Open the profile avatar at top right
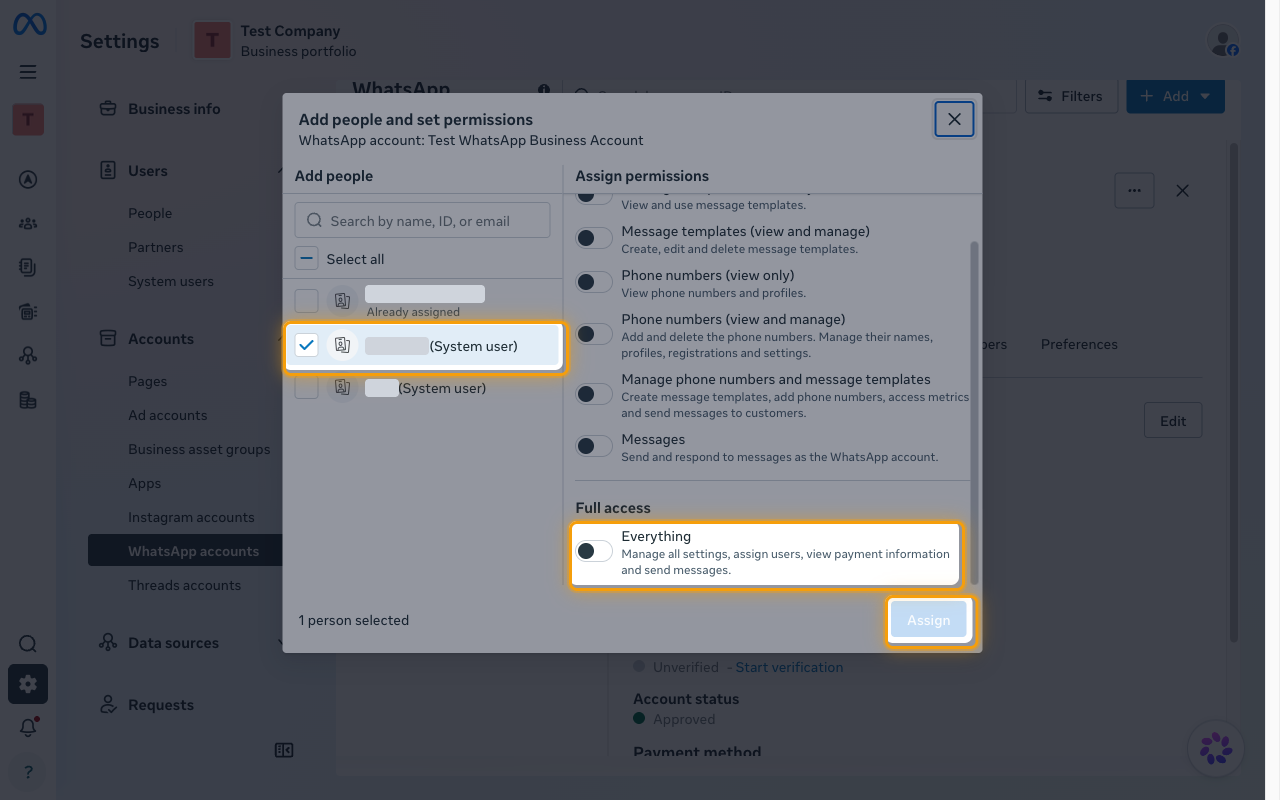This screenshot has height=800, width=1280. 1222,41
